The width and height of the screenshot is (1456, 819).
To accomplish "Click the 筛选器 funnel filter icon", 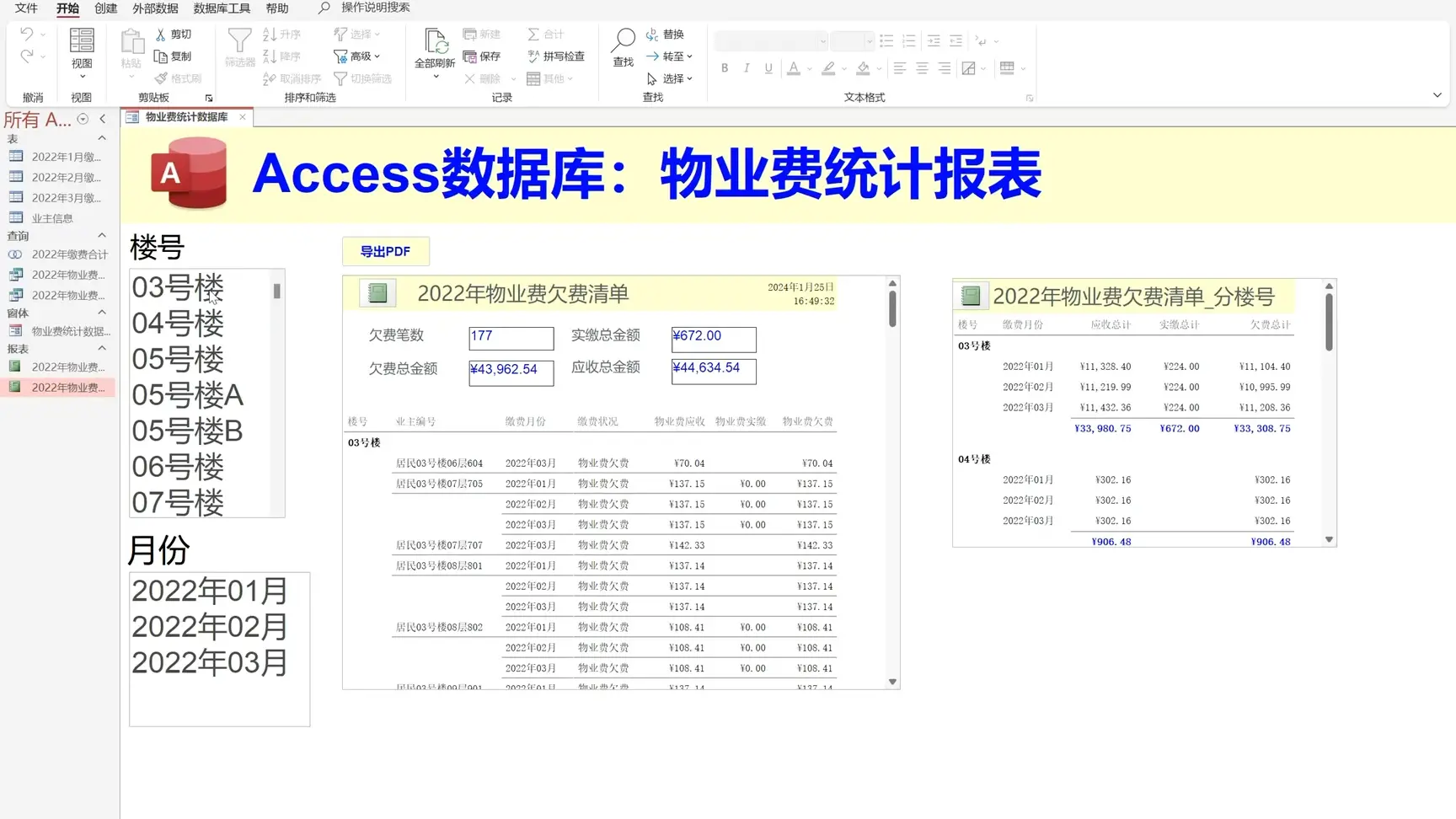I will coord(239,40).
